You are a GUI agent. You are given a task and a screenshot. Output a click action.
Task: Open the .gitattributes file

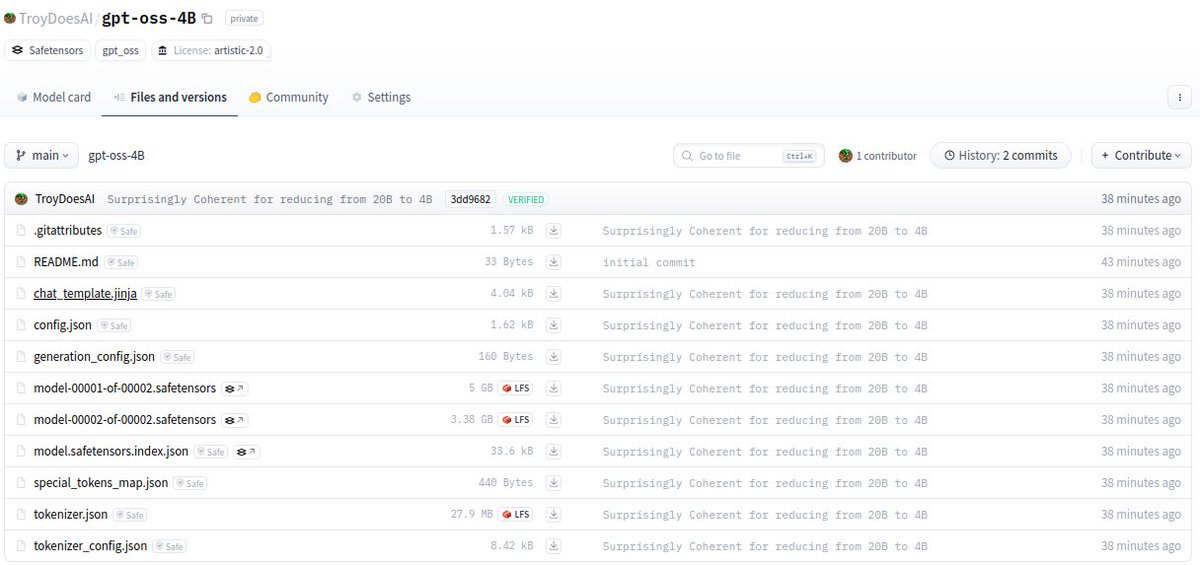coord(68,230)
